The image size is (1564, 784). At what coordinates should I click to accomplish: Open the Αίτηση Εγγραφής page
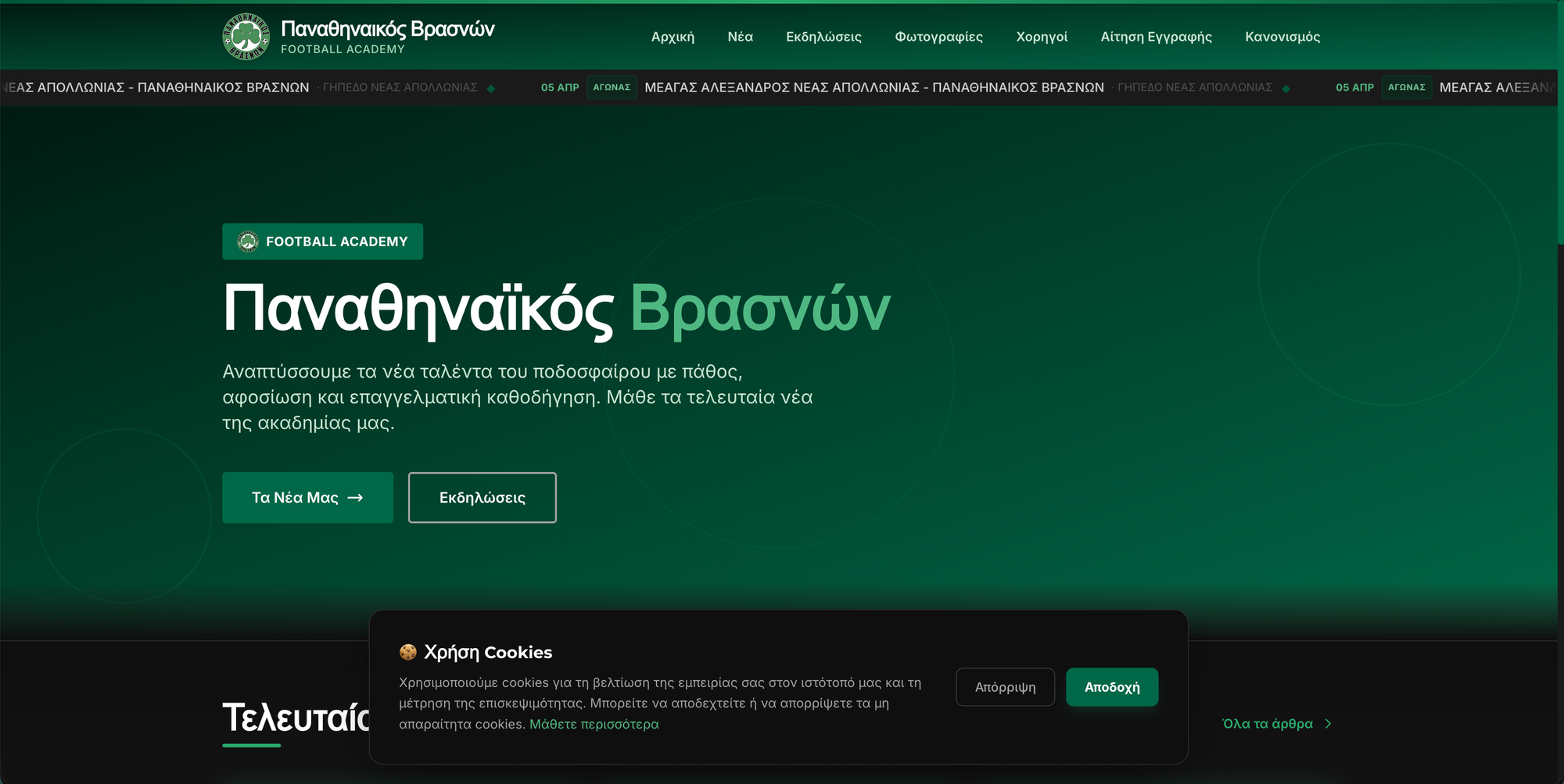tap(1156, 37)
